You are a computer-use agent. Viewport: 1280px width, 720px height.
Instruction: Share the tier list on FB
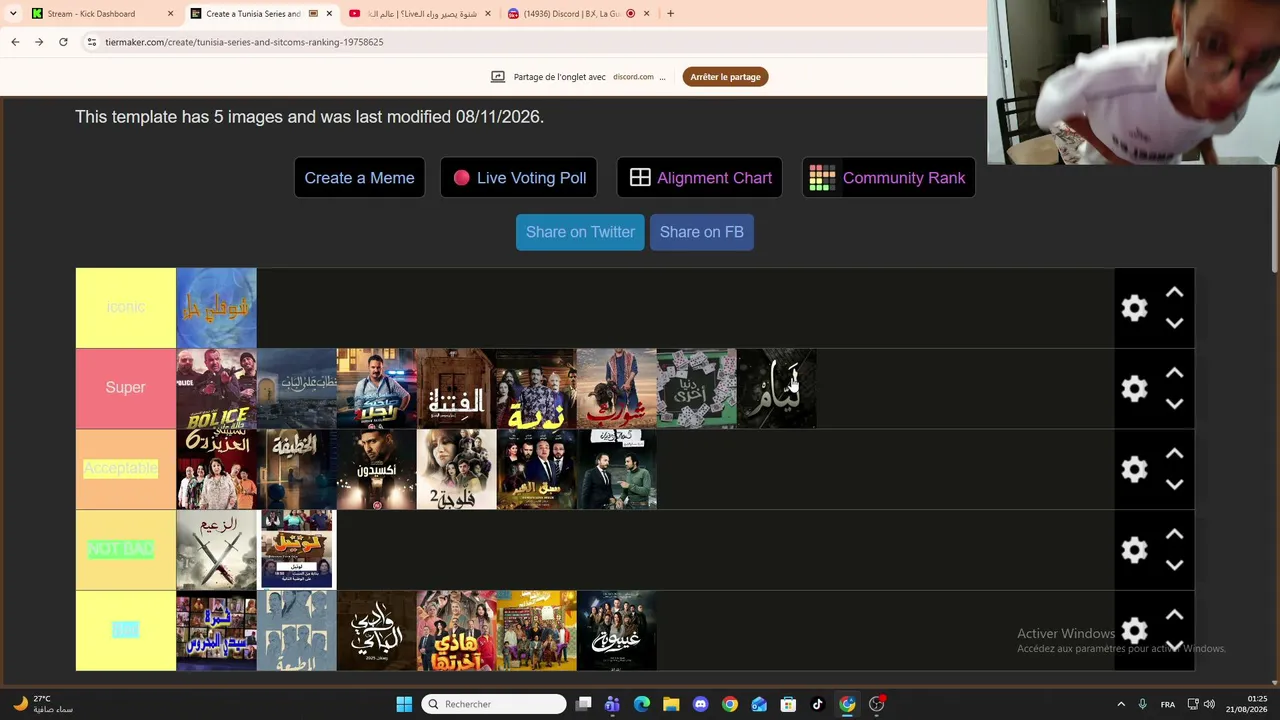702,232
